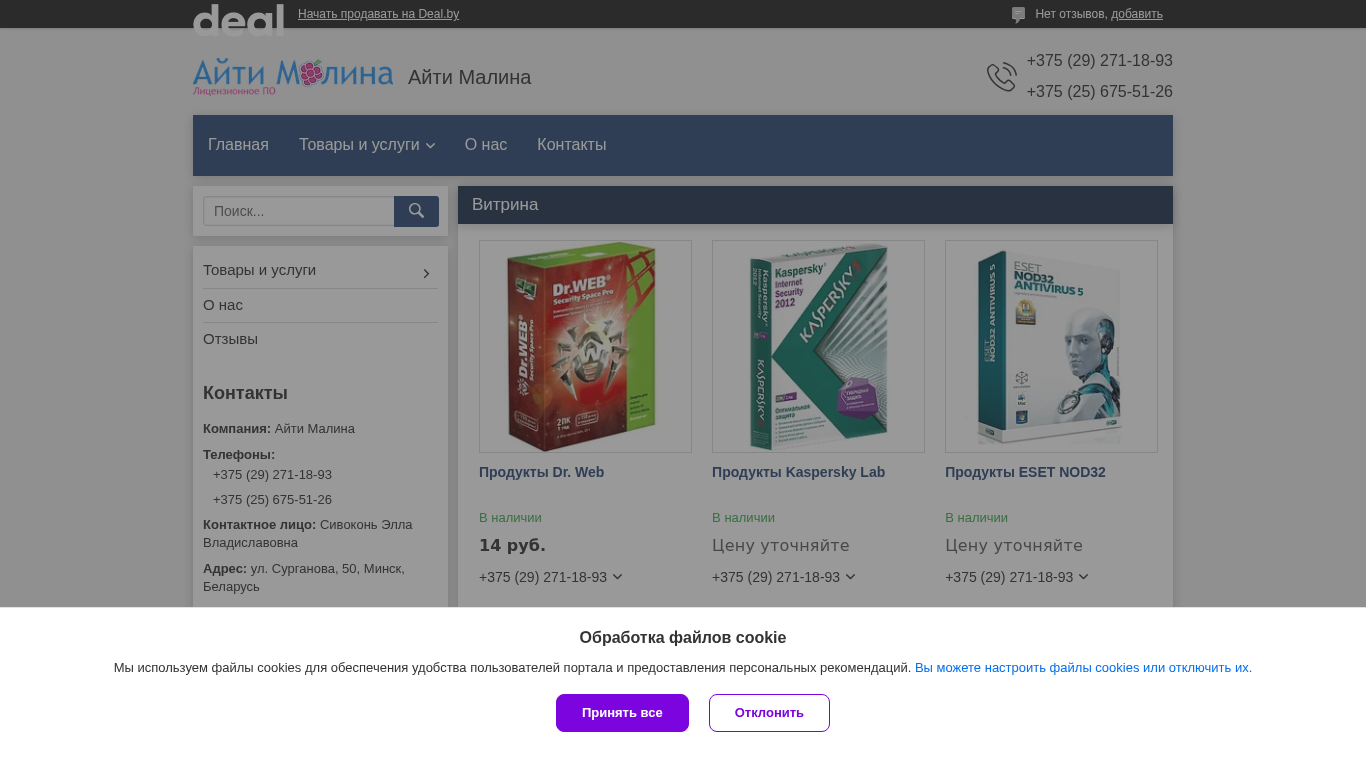Viewport: 1366px width, 768px height.
Task: Click the phone handset icon in header
Action: coord(1001,77)
